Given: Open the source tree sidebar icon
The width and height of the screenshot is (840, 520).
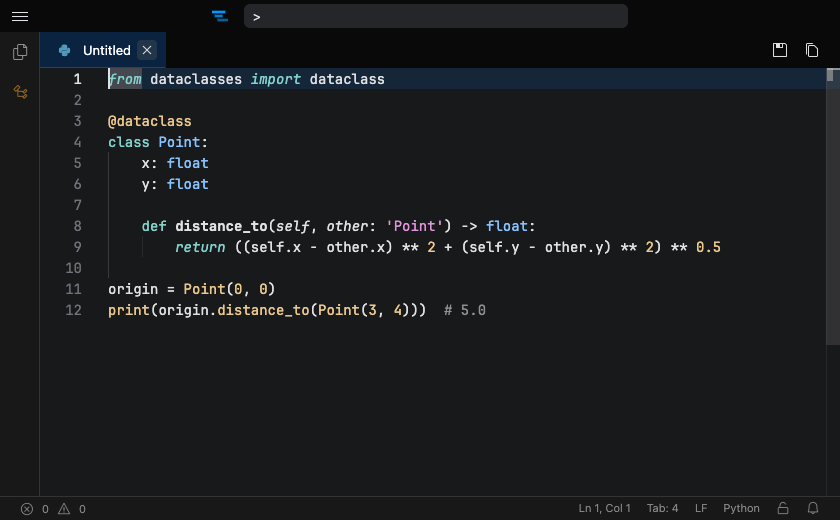Looking at the screenshot, I should click(20, 92).
